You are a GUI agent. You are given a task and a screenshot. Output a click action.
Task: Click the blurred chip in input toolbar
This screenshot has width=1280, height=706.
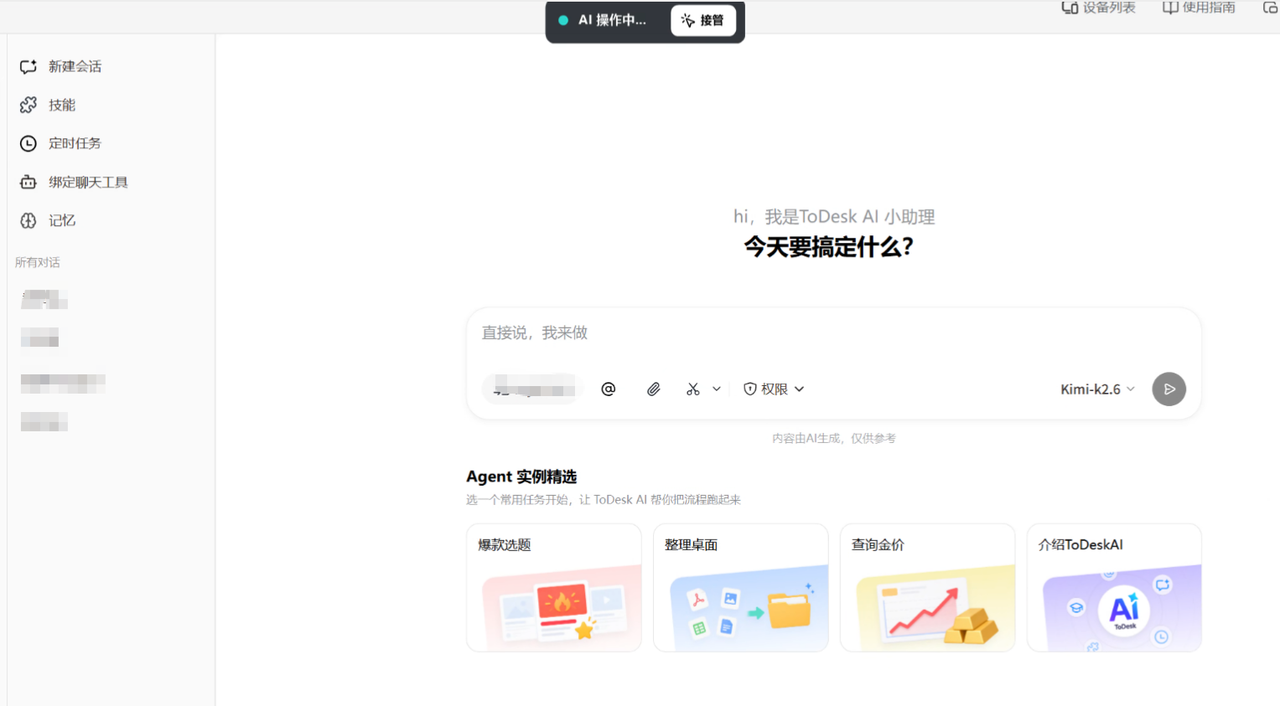533,389
